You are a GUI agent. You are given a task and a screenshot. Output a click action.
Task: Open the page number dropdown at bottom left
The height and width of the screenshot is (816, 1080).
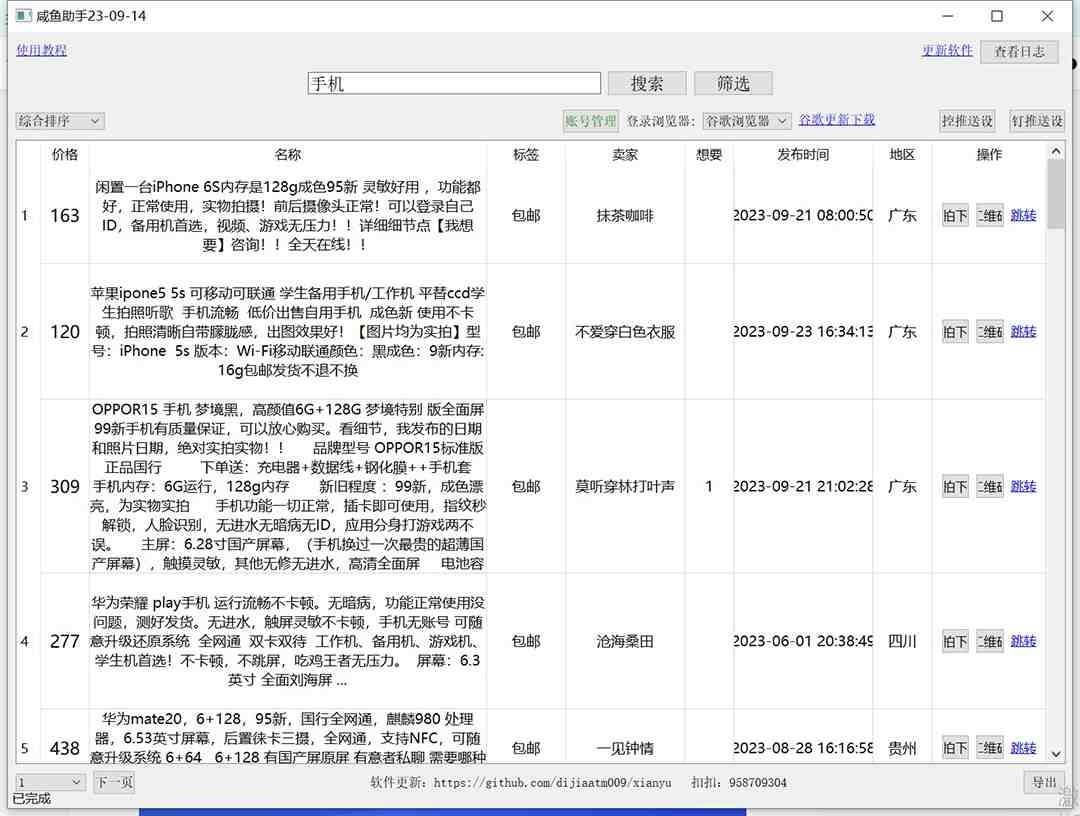48,782
